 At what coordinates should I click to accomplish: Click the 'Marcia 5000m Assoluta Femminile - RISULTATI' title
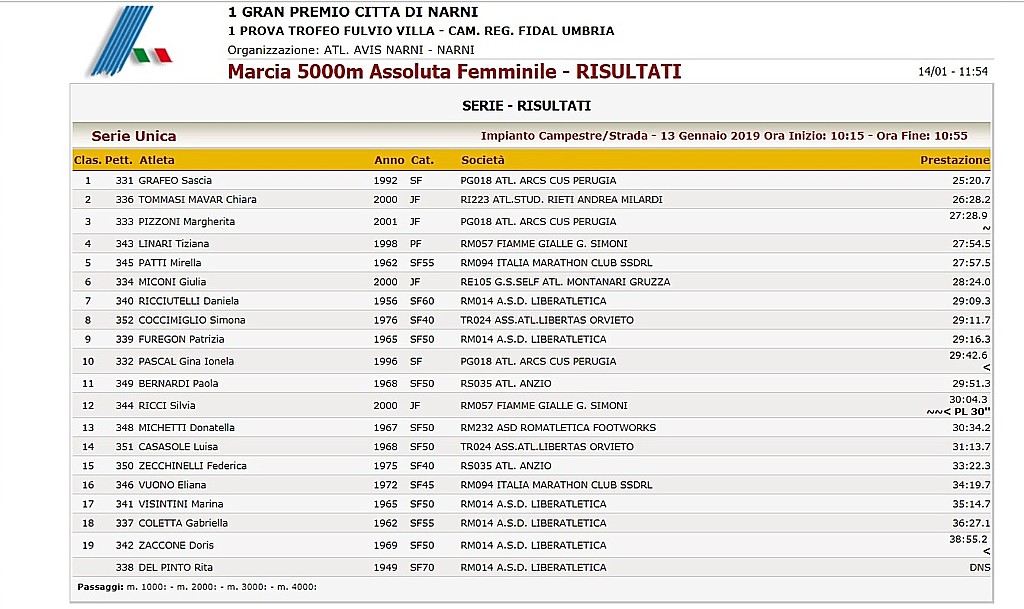(x=455, y=71)
